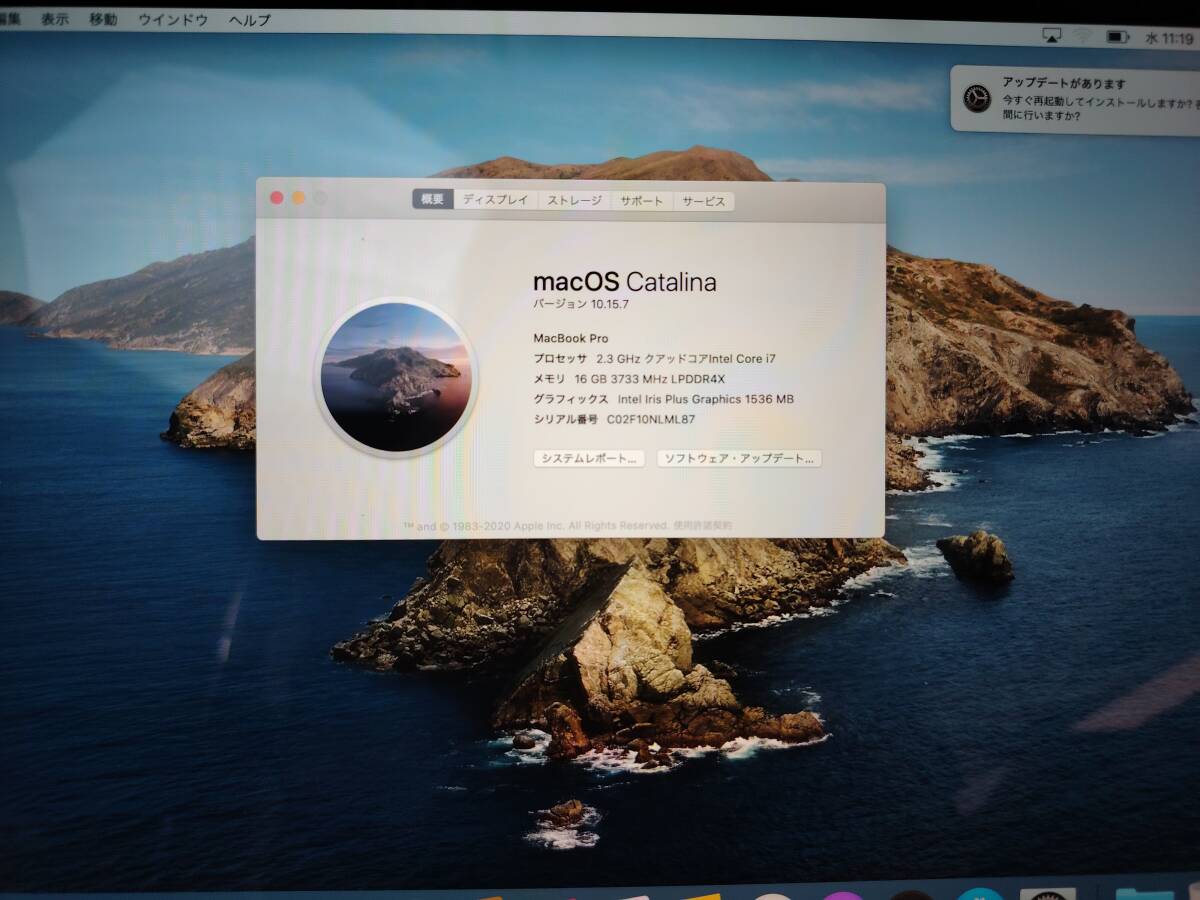Minimize the About This Mac window
Screen dimensions: 1200x900
tap(298, 198)
